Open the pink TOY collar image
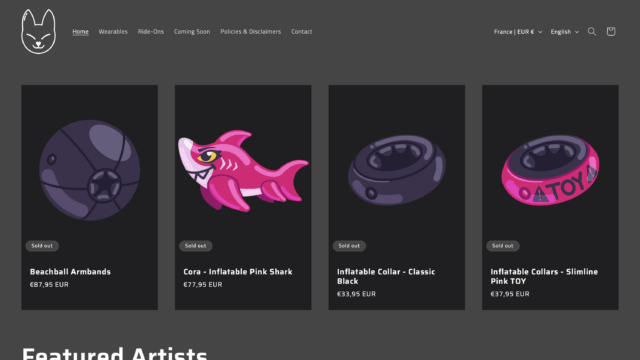This screenshot has height=360, width=640. click(550, 170)
